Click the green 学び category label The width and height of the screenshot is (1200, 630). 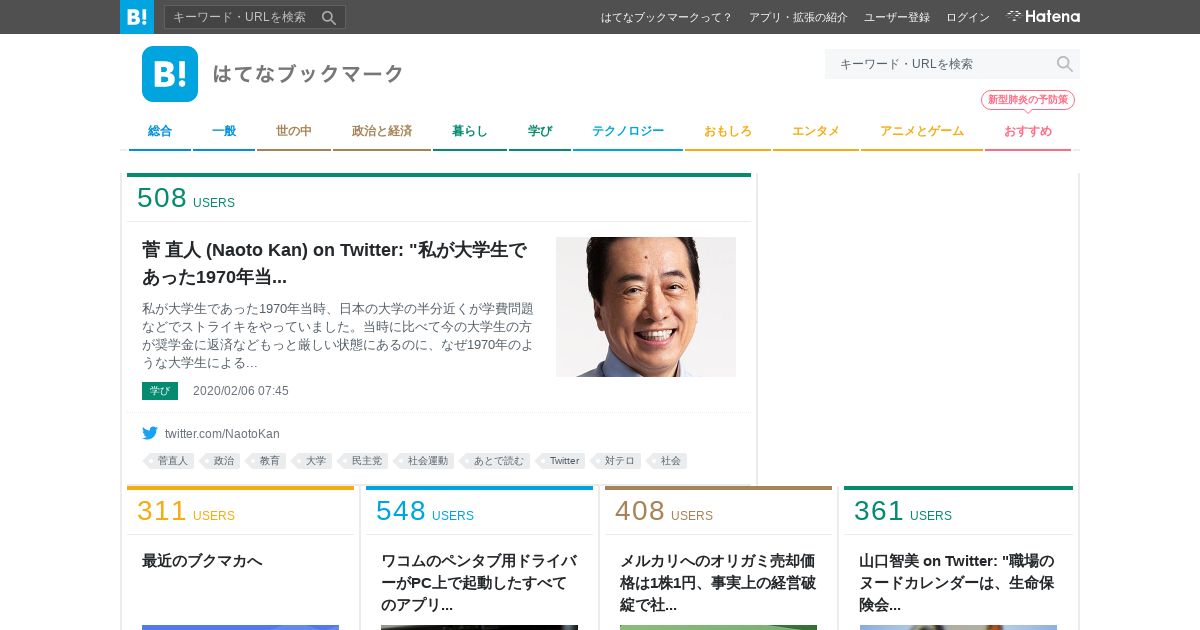pyautogui.click(x=160, y=391)
